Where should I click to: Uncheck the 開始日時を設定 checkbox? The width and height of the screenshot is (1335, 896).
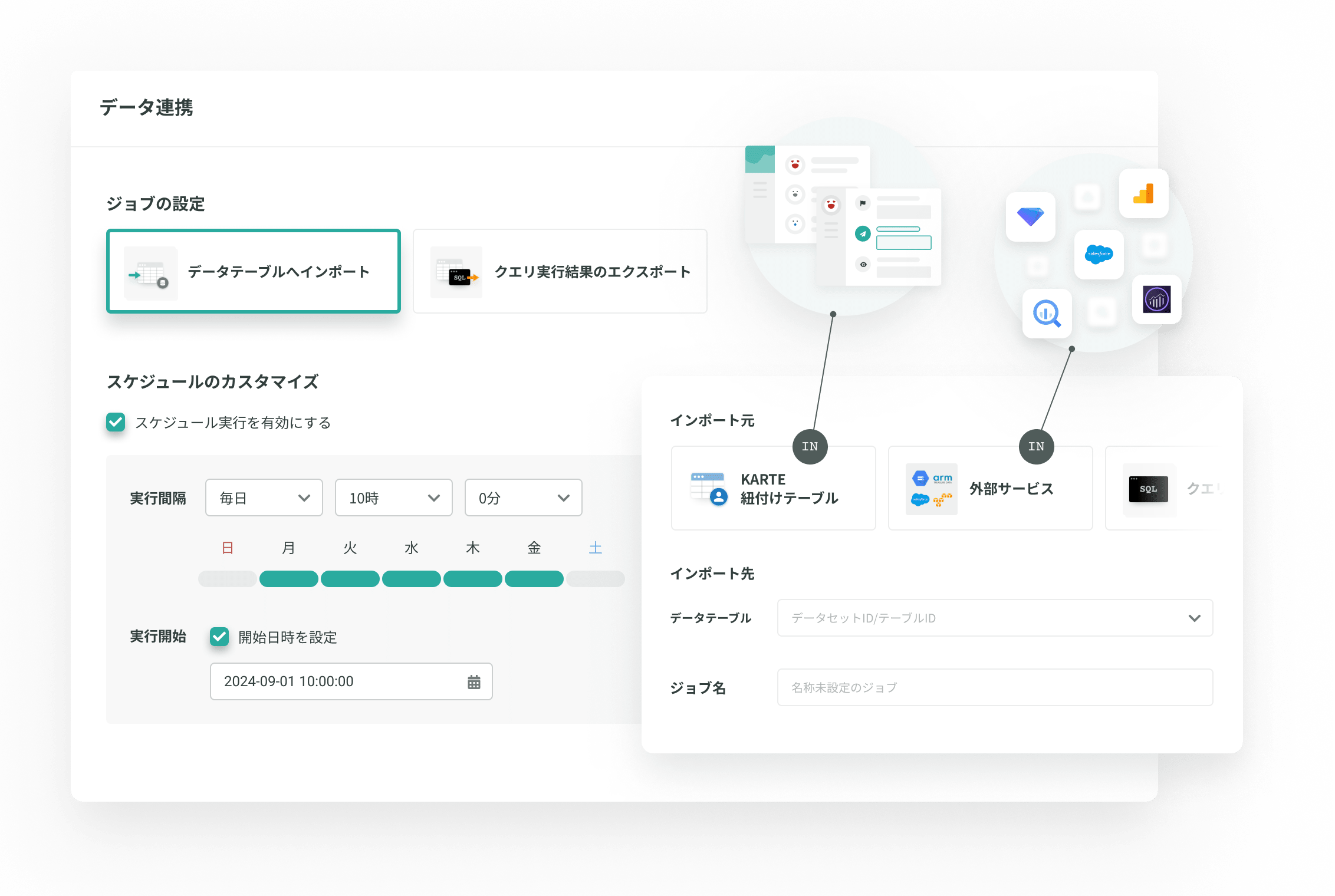[x=219, y=637]
